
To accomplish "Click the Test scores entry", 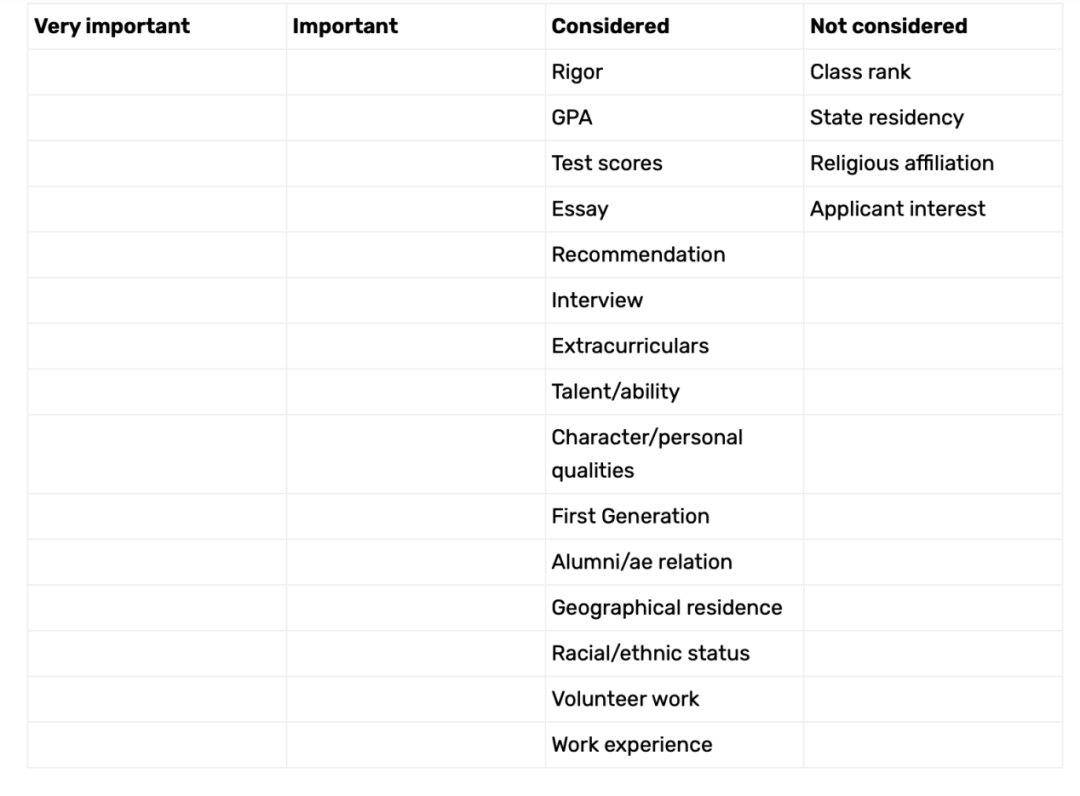I will (606, 163).
